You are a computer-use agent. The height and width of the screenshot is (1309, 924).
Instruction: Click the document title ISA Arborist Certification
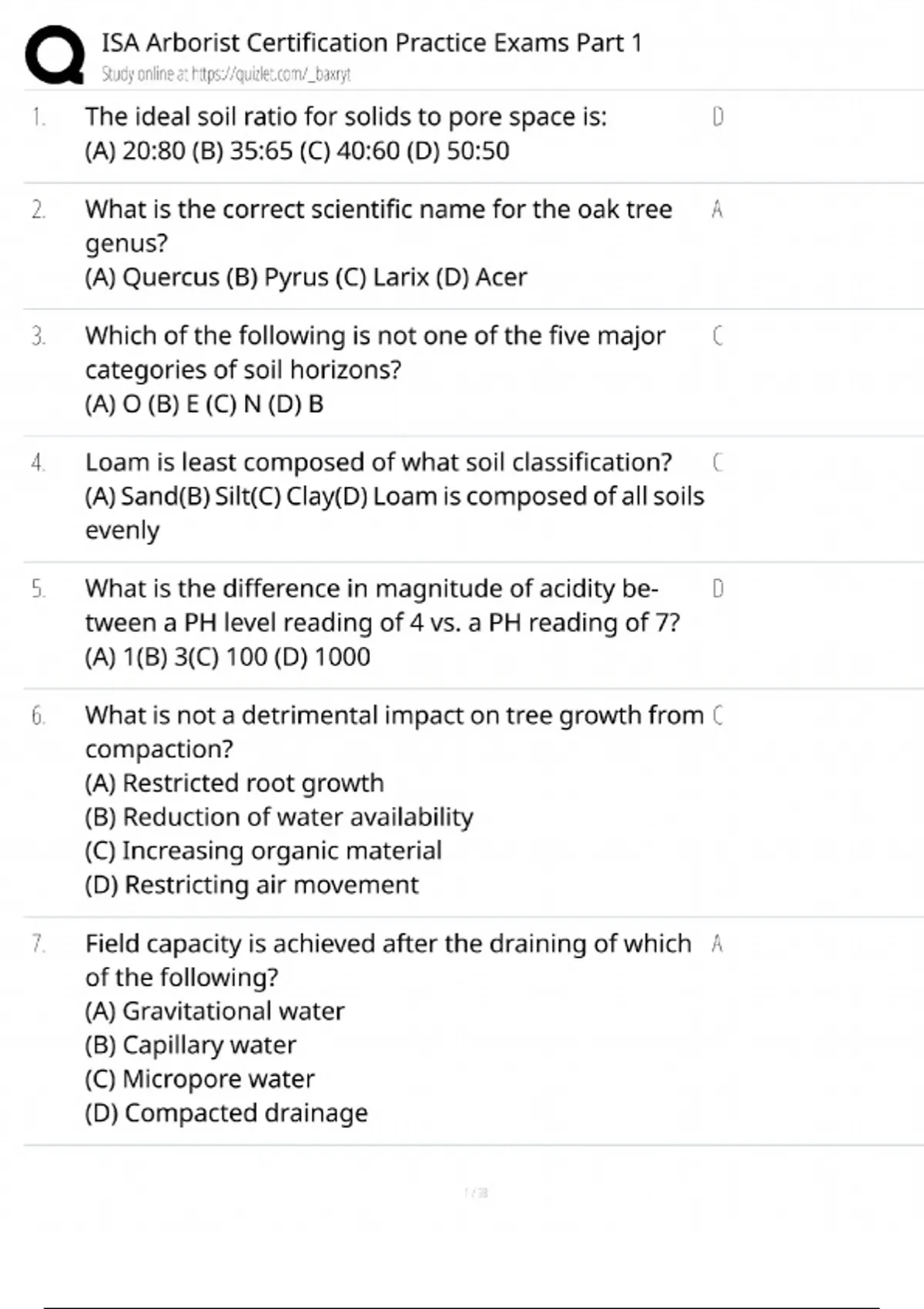point(371,43)
